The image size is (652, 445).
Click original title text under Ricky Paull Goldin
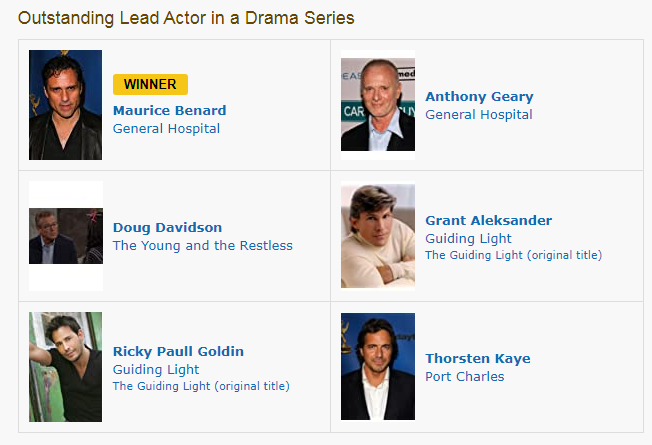201,386
